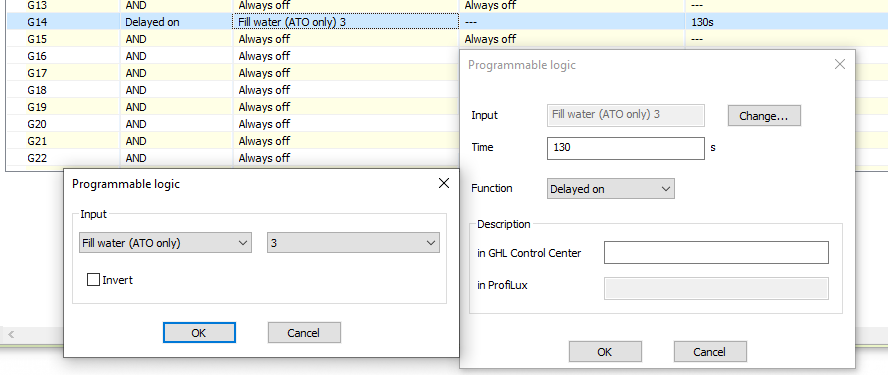Click the AND cell in row G22
This screenshot has height=375, width=888.
point(176,158)
